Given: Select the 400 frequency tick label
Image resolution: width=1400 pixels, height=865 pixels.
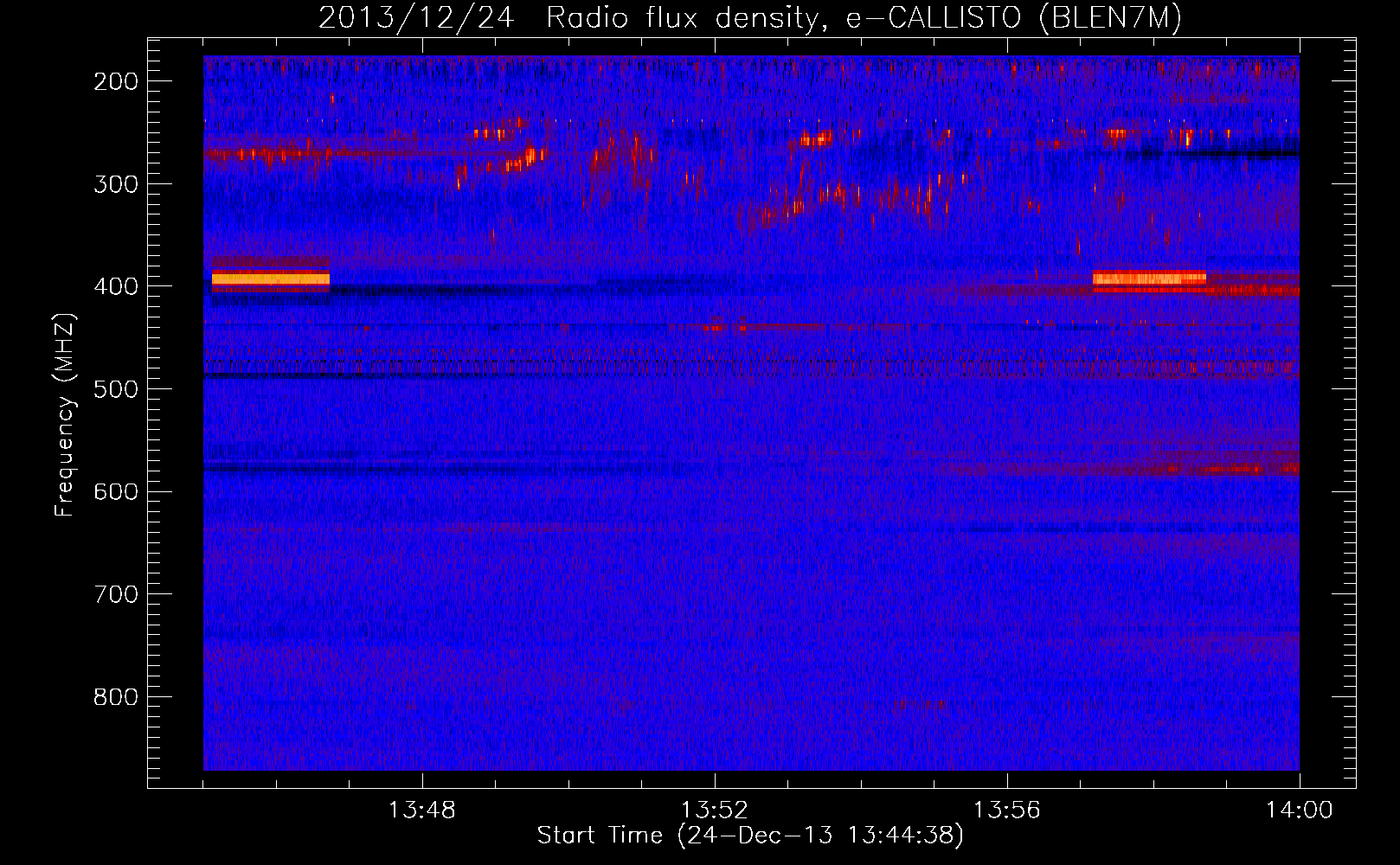Looking at the screenshot, I should 116,286.
